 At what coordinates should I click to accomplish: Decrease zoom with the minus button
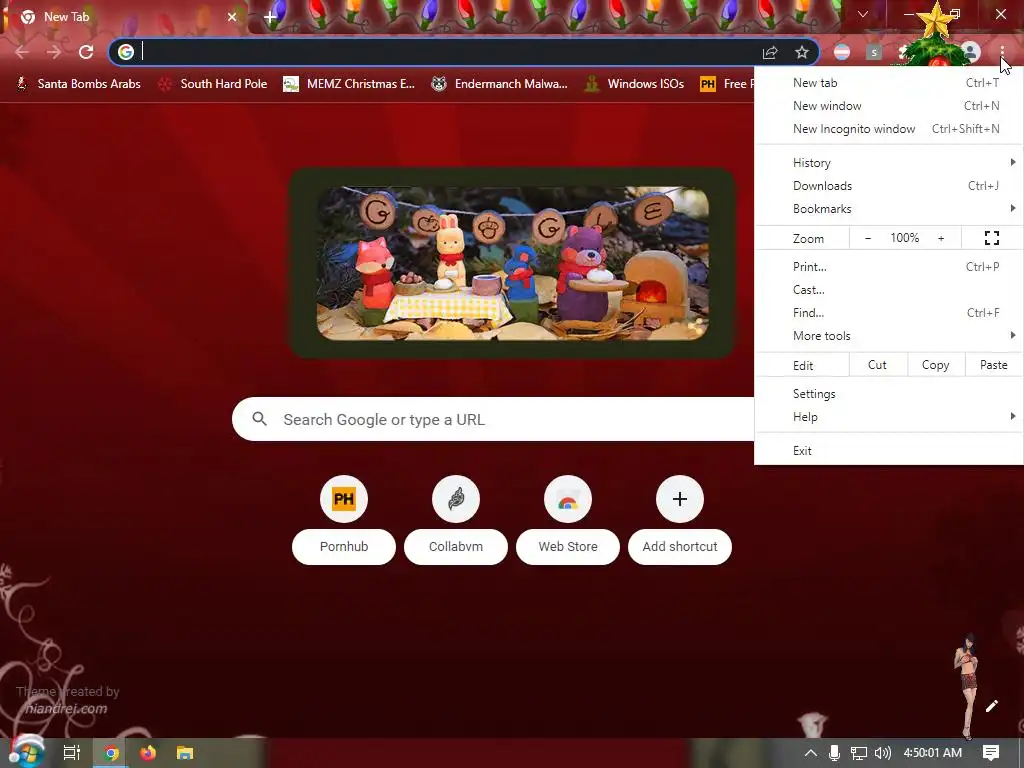[867, 238]
